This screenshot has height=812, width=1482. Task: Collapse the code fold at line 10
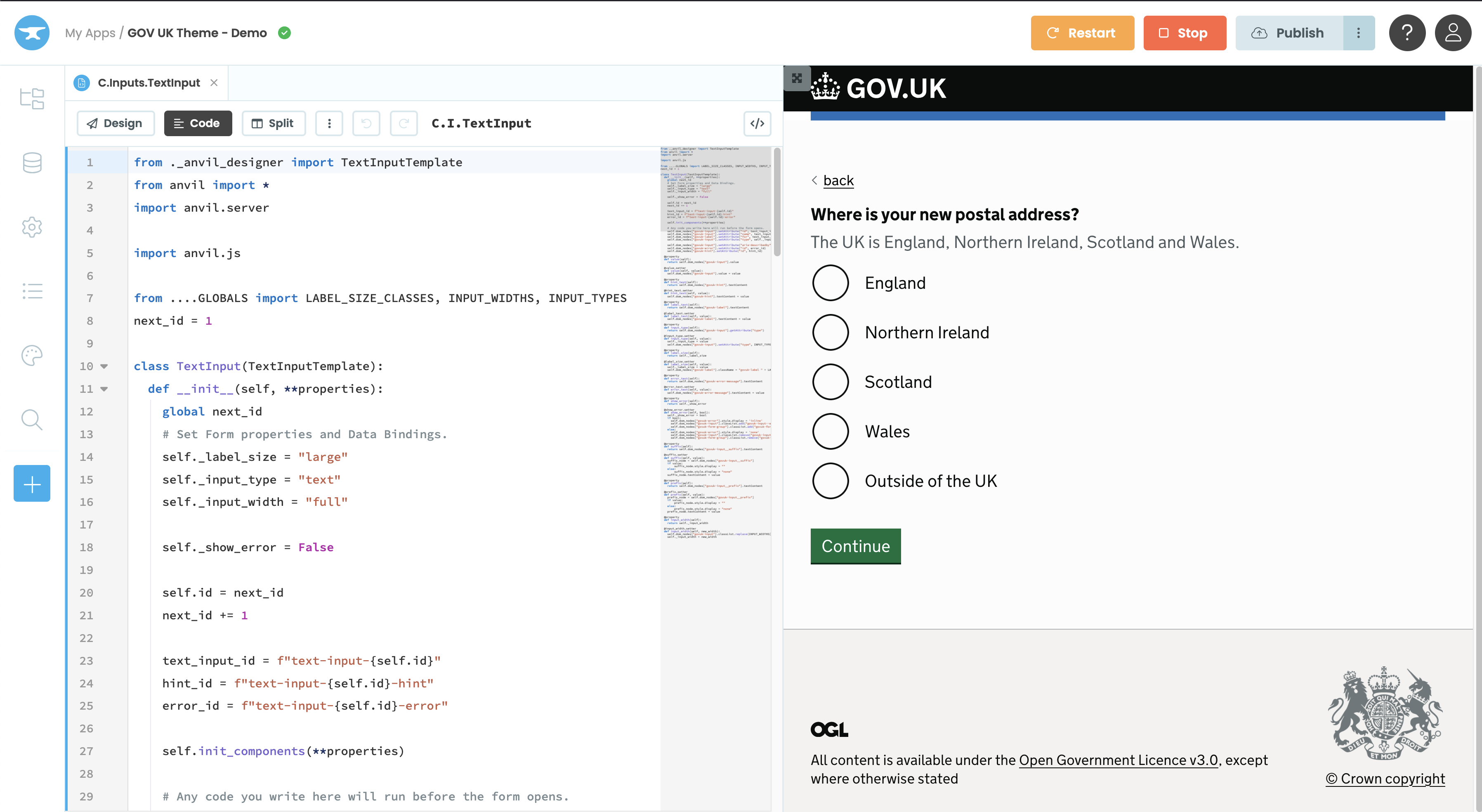(104, 366)
